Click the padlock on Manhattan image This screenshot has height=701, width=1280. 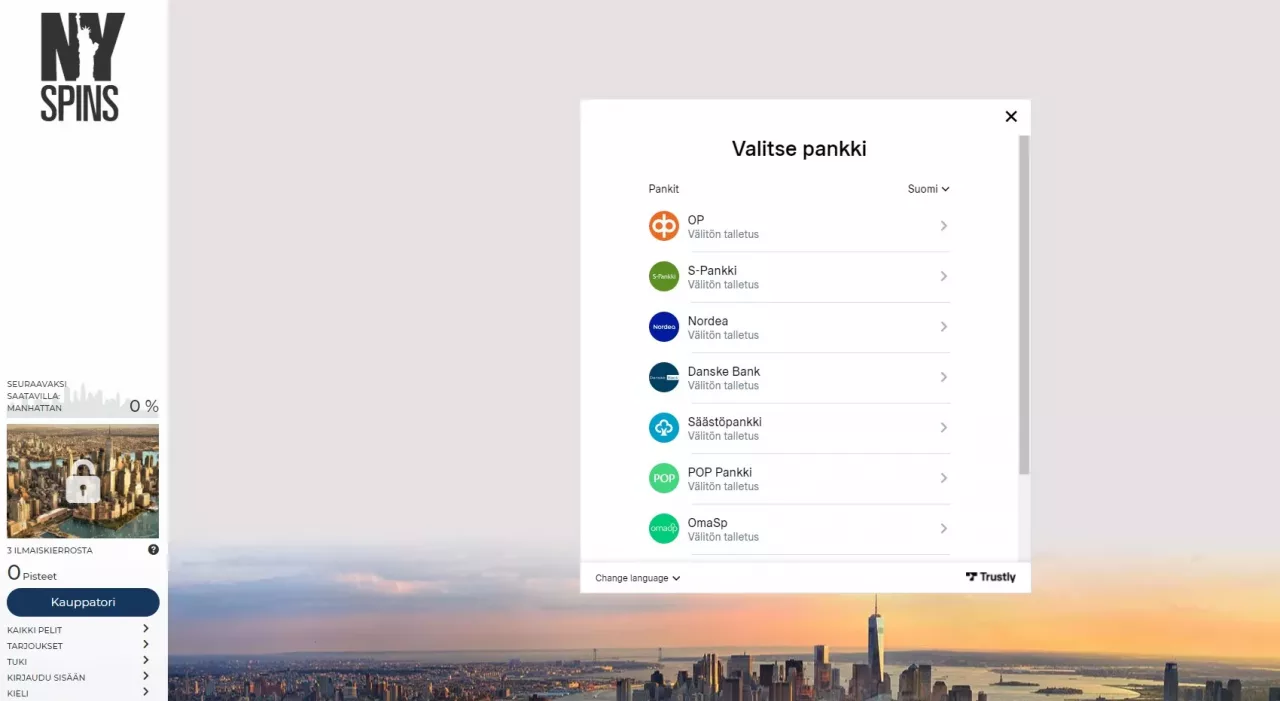(x=83, y=481)
